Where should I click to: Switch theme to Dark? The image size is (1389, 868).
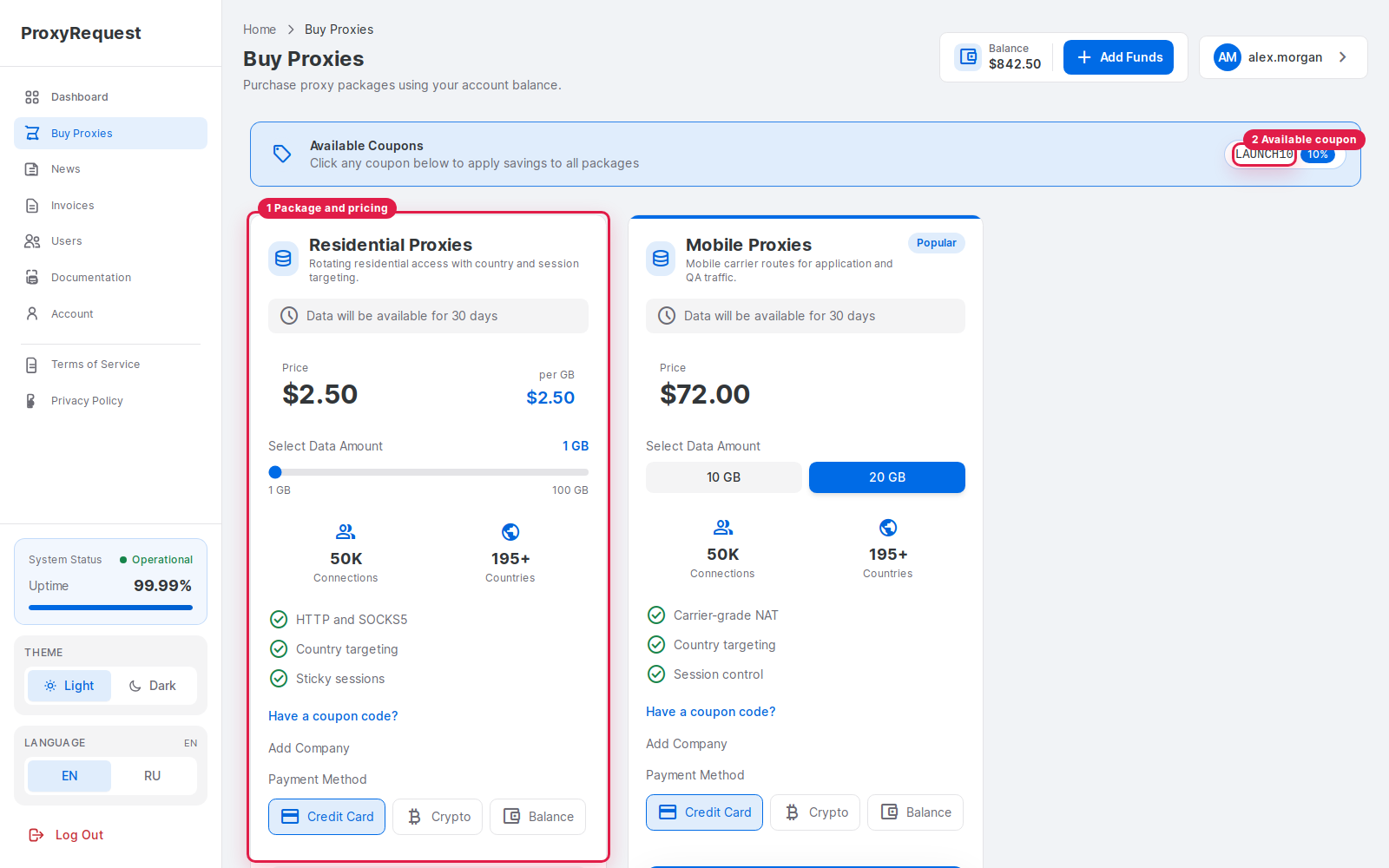tap(153, 686)
